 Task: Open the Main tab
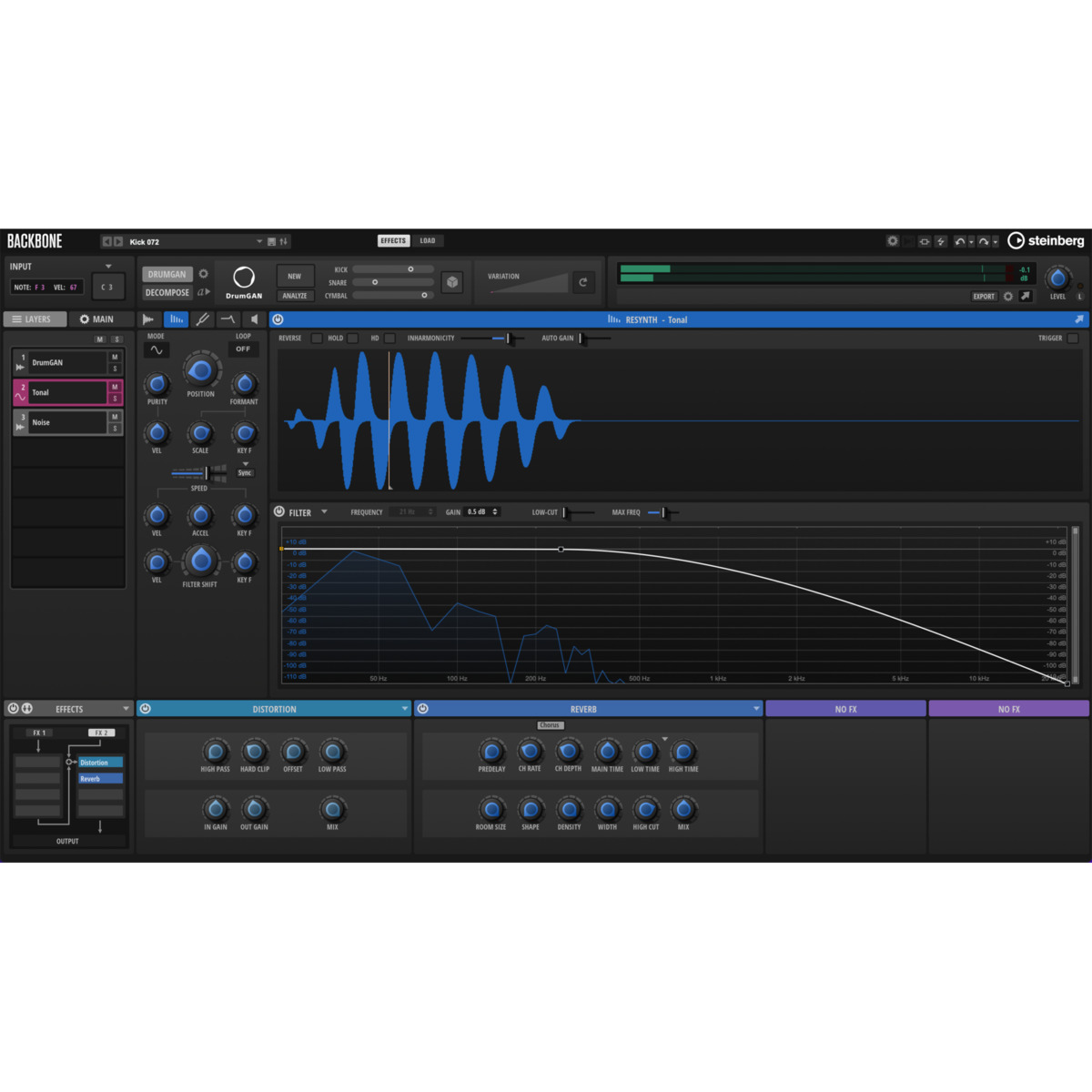point(101,319)
